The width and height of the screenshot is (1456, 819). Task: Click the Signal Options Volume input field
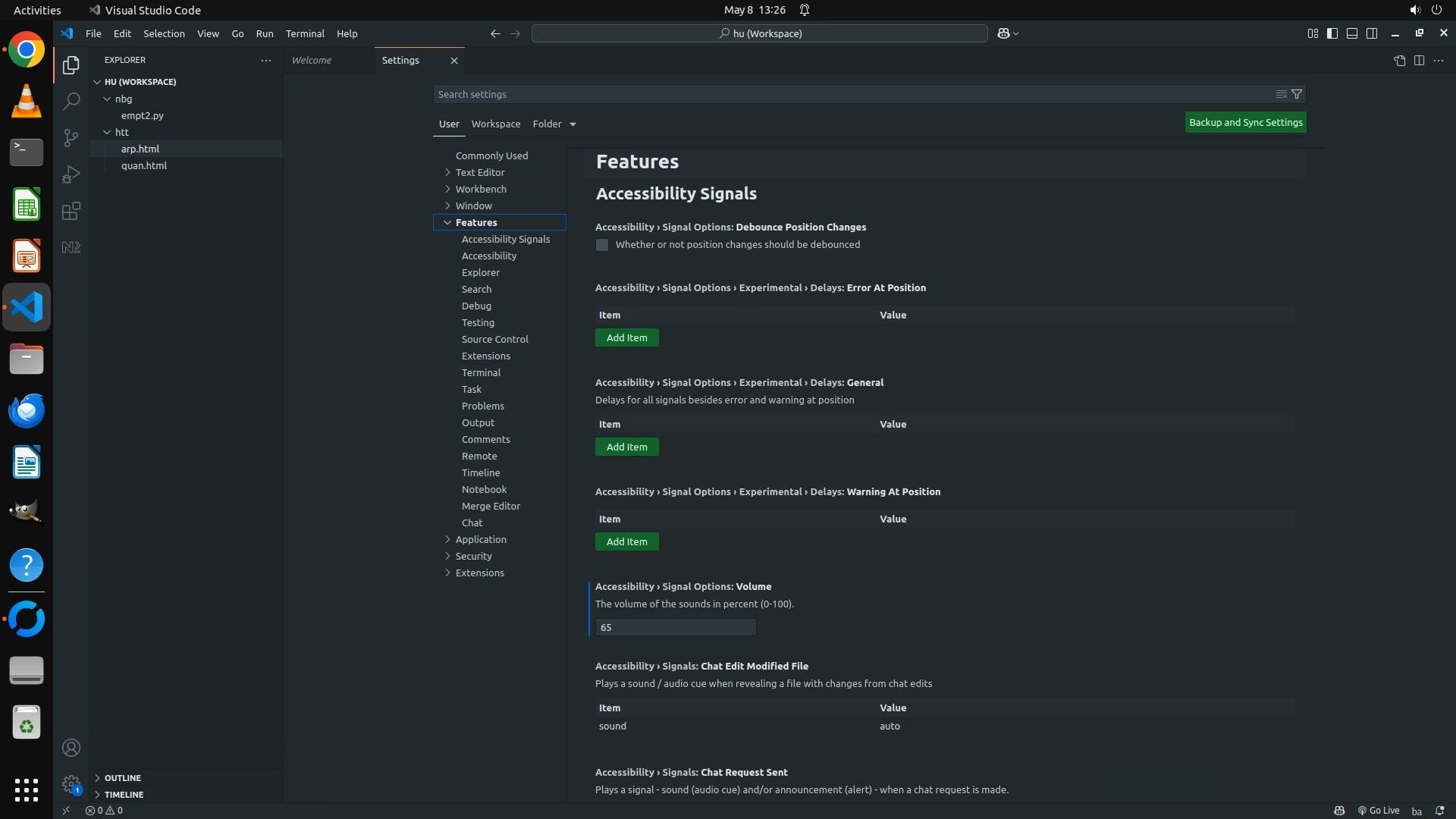pos(675,627)
